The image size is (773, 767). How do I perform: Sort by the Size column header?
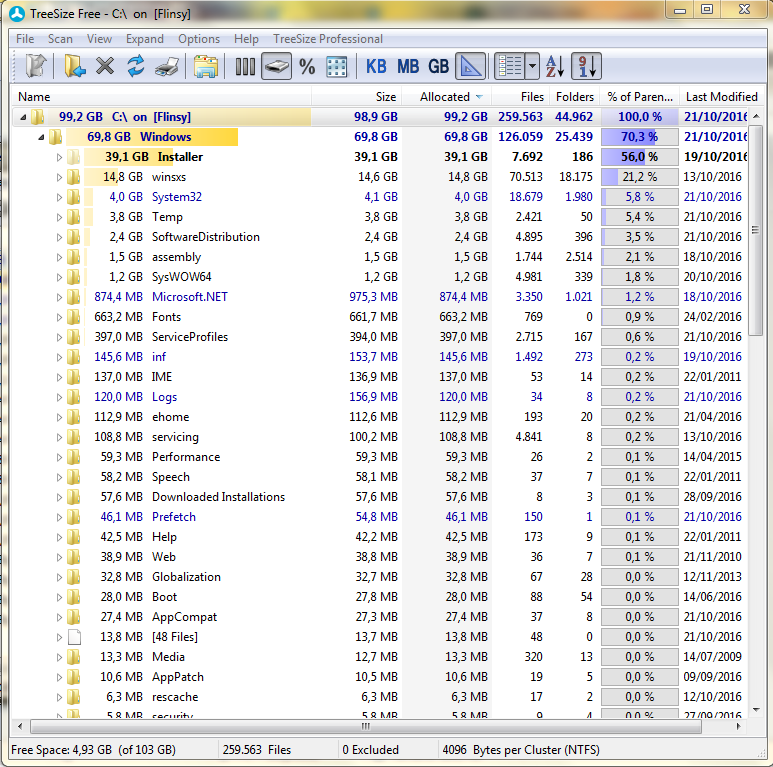tap(357, 97)
